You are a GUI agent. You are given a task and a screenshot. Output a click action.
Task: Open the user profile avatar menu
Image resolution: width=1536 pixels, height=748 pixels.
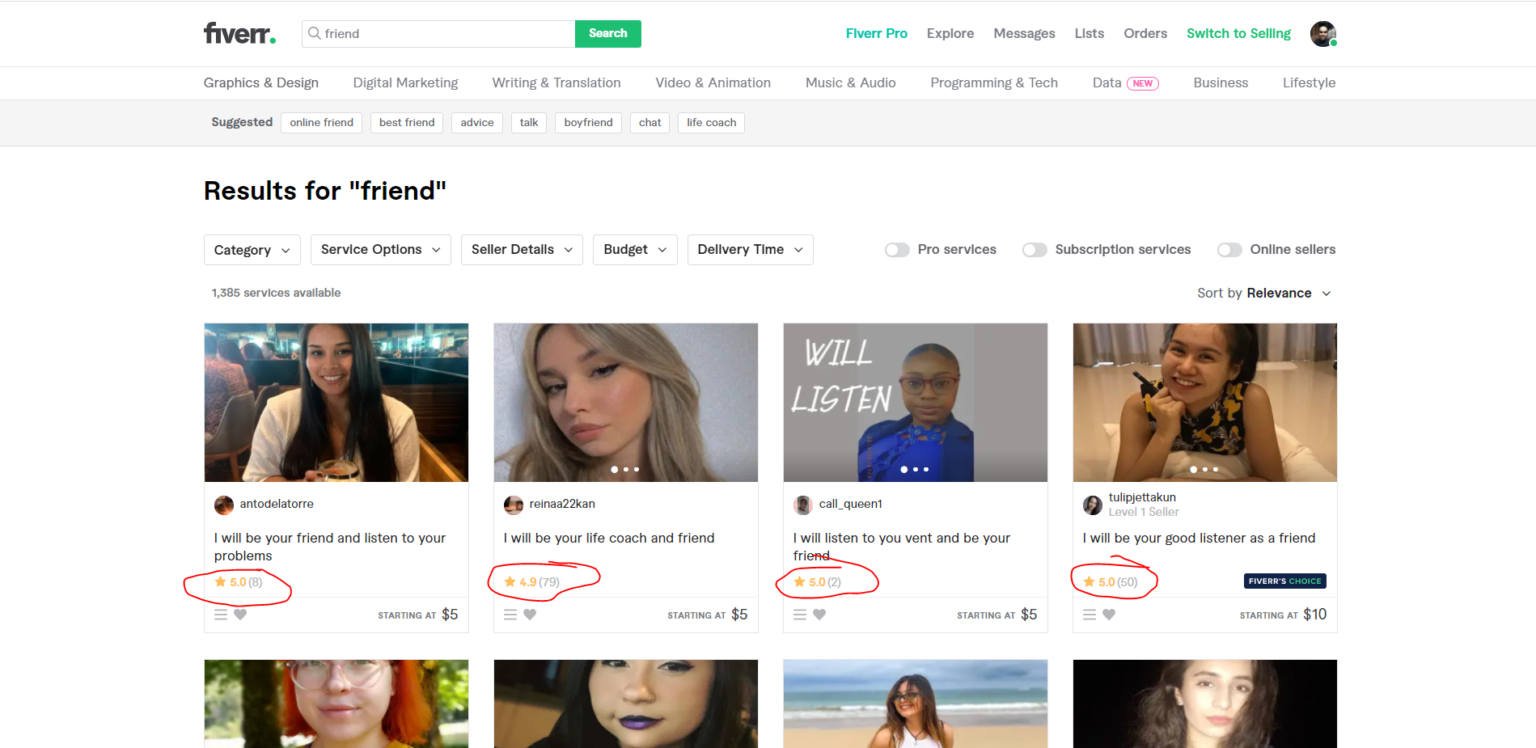1322,33
